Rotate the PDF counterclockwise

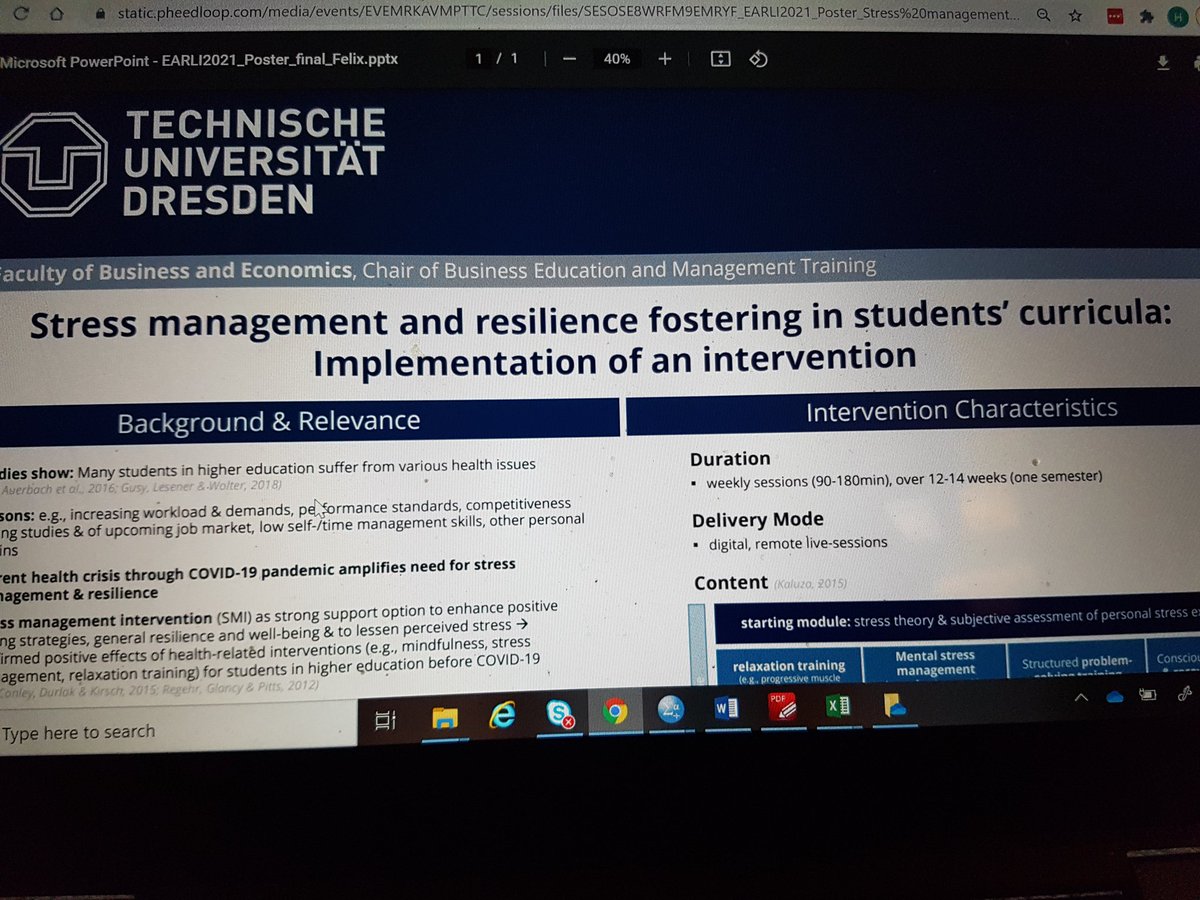coord(758,59)
